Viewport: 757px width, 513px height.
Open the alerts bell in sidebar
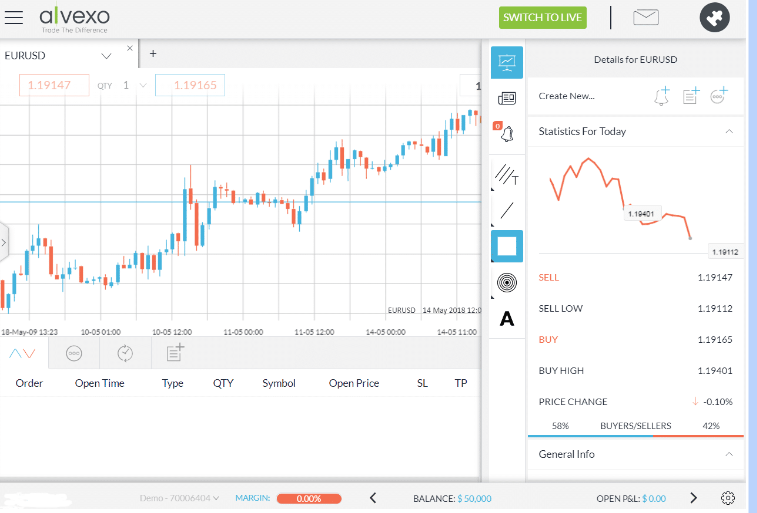pyautogui.click(x=506, y=132)
